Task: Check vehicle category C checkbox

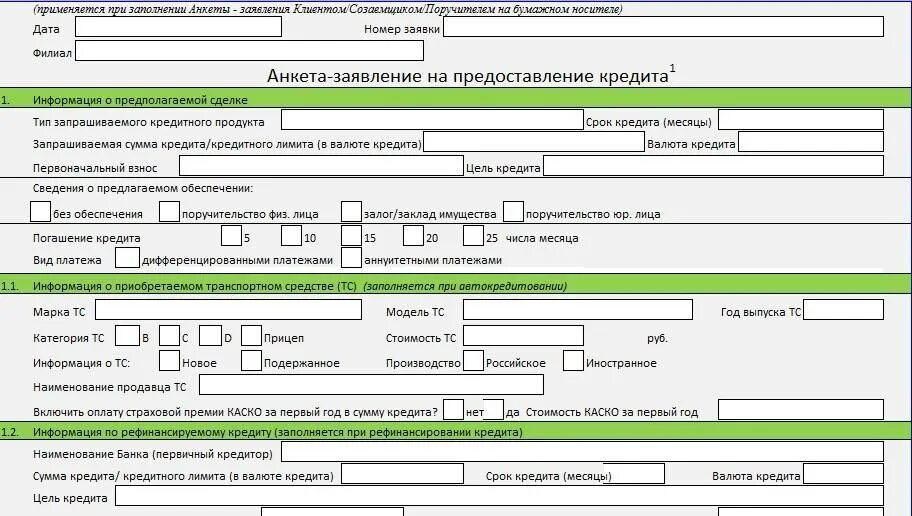Action: (169, 336)
